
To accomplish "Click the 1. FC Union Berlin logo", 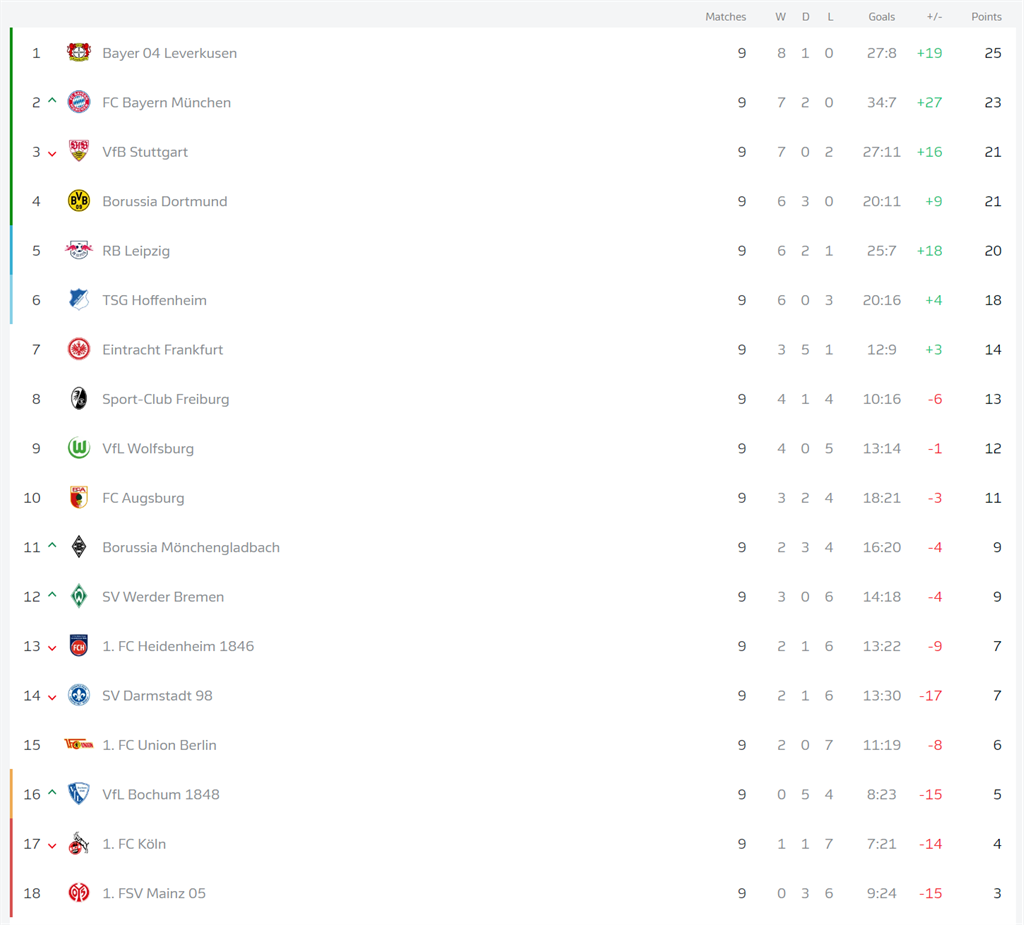I will (x=79, y=744).
